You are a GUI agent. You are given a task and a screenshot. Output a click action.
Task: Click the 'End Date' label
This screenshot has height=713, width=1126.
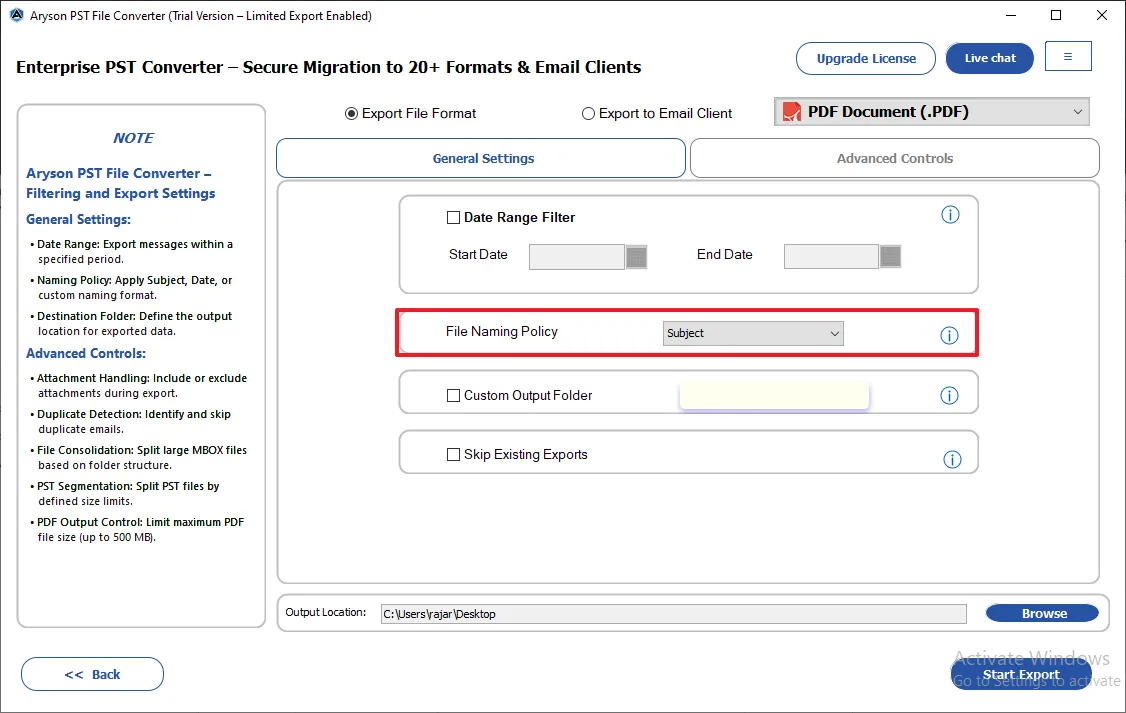[724, 255]
